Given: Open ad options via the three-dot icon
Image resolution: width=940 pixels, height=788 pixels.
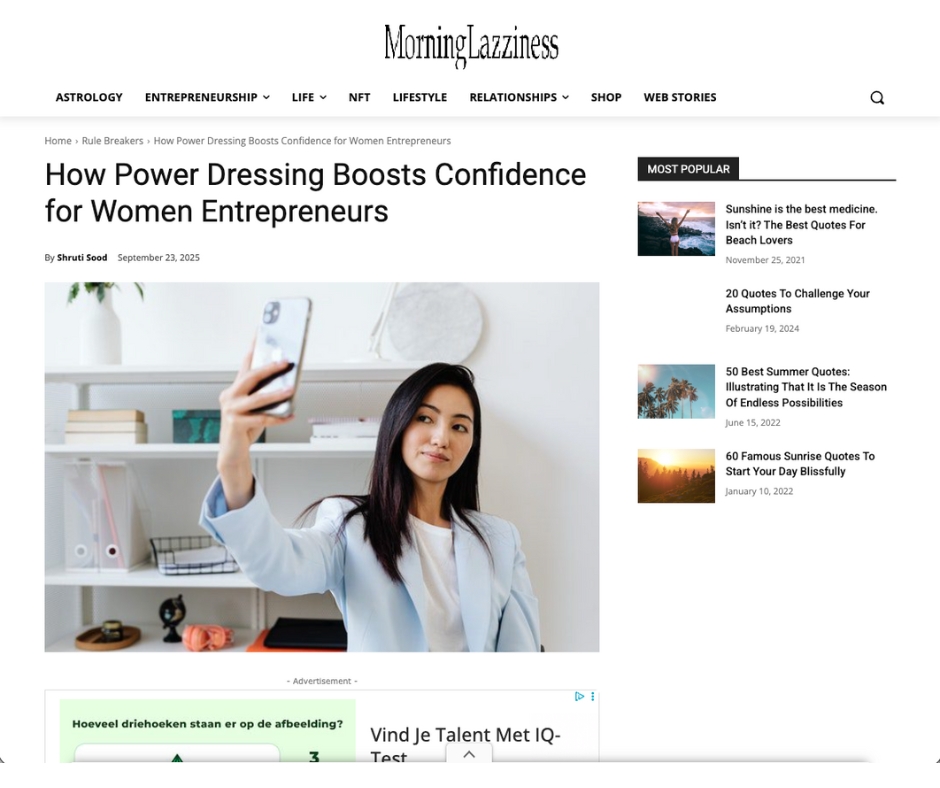Looking at the screenshot, I should [x=593, y=697].
